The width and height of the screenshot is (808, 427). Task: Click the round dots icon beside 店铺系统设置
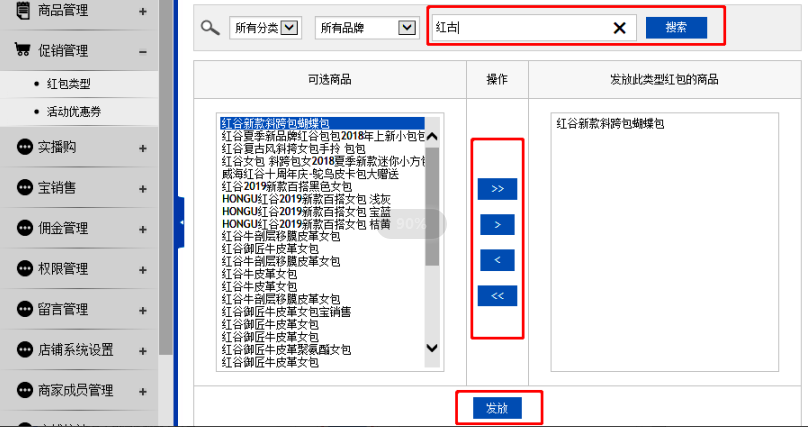(x=25, y=350)
